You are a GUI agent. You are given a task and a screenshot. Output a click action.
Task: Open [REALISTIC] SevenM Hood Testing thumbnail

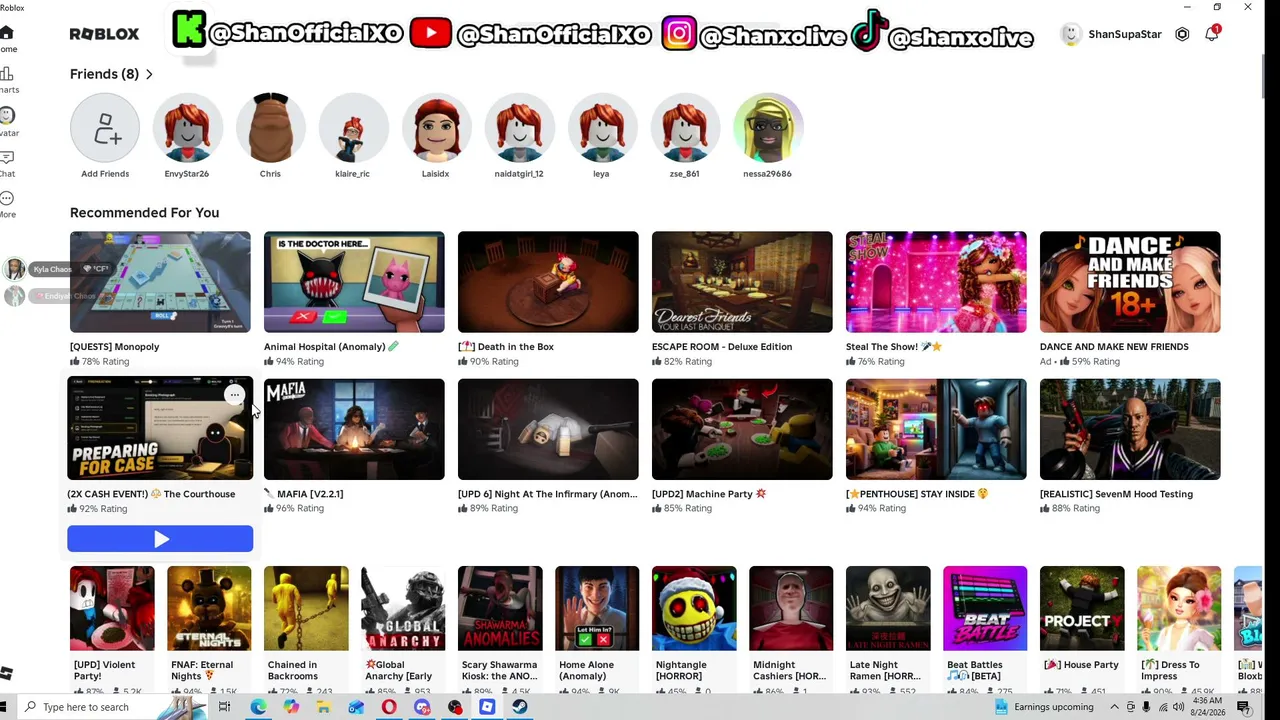tap(1130, 429)
